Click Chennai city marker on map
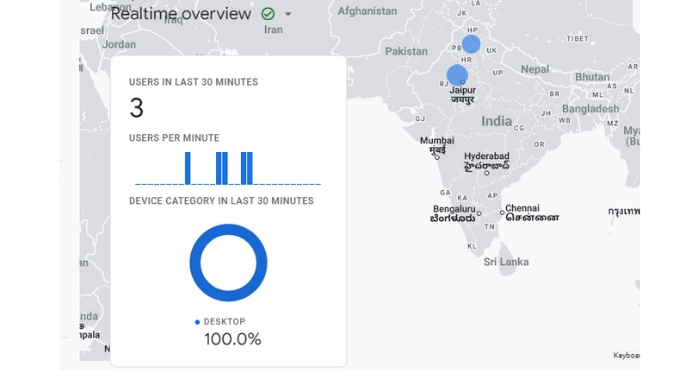Screen dimensions: 700x370 (x=502, y=213)
